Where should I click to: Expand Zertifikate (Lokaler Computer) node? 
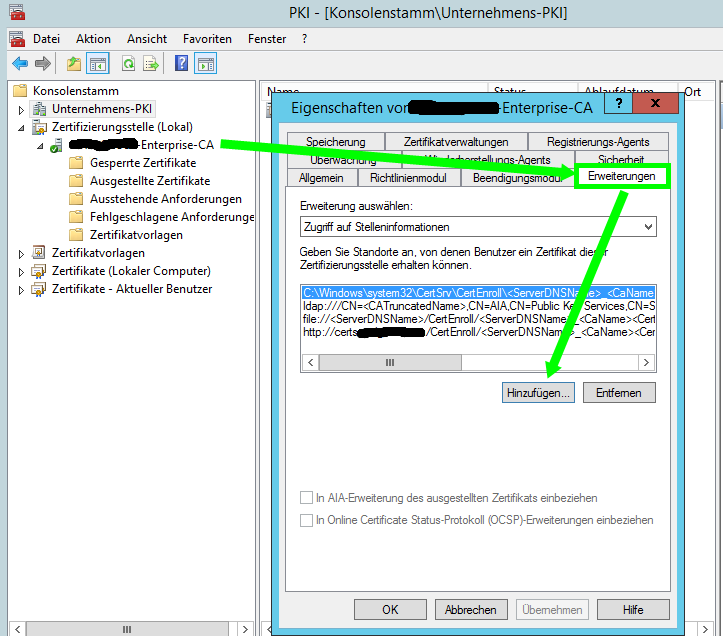[21, 272]
